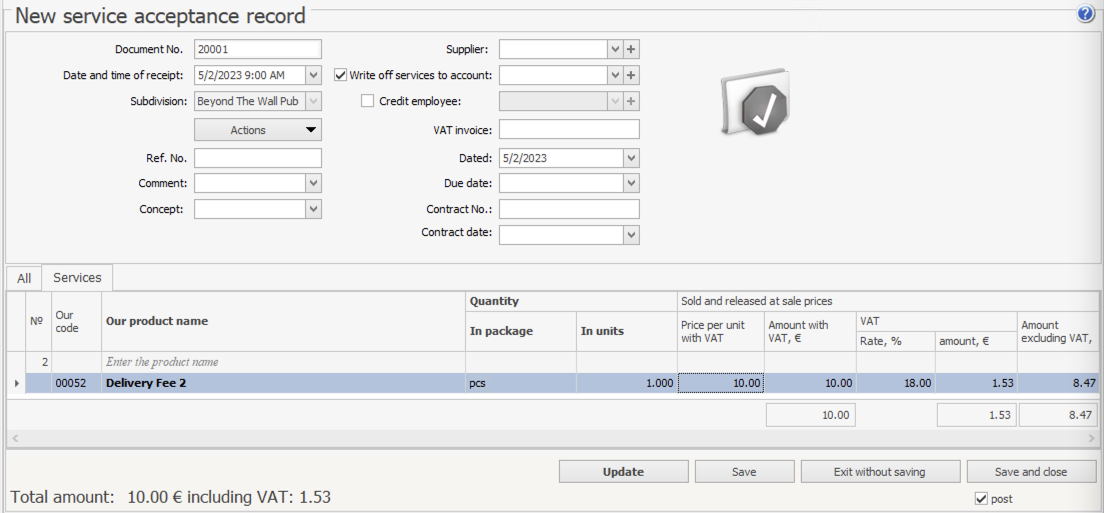
Task: Open the Actions dropdown menu
Action: pos(257,130)
